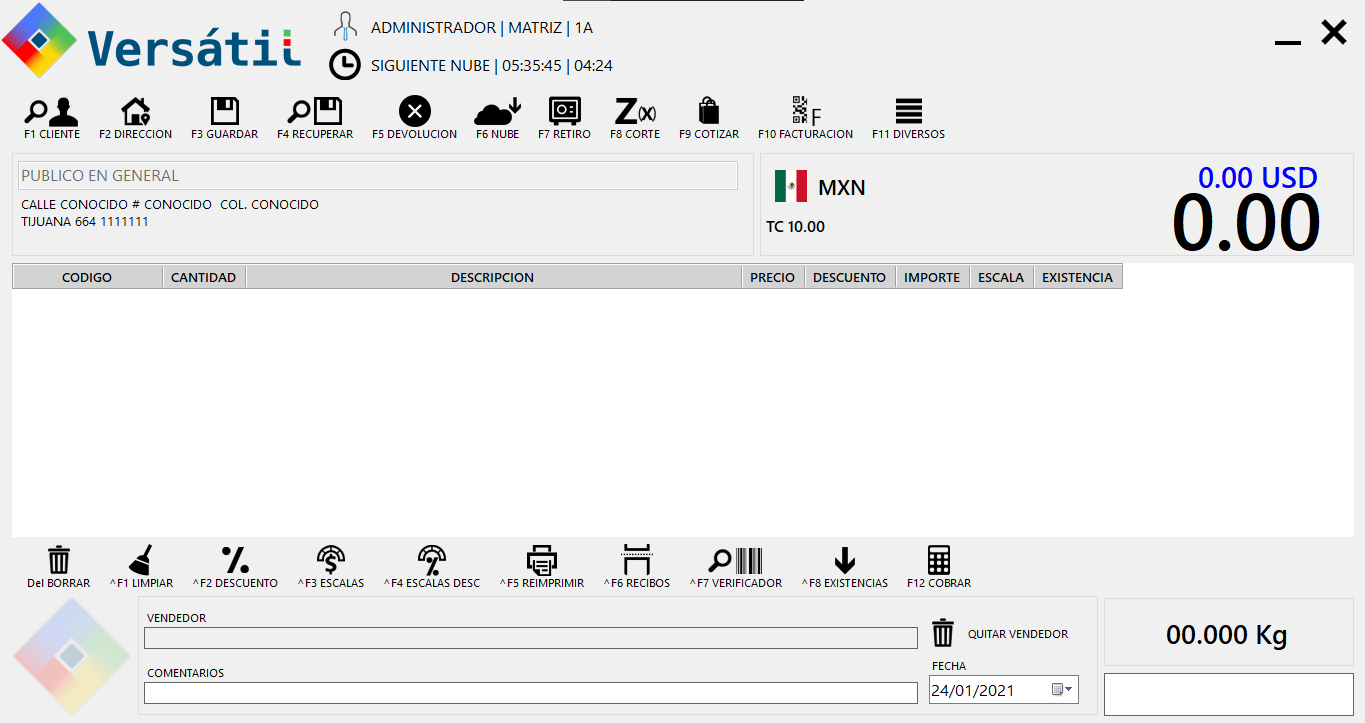Save the sale with F3 Guardar
The width and height of the screenshot is (1365, 723).
click(x=224, y=112)
